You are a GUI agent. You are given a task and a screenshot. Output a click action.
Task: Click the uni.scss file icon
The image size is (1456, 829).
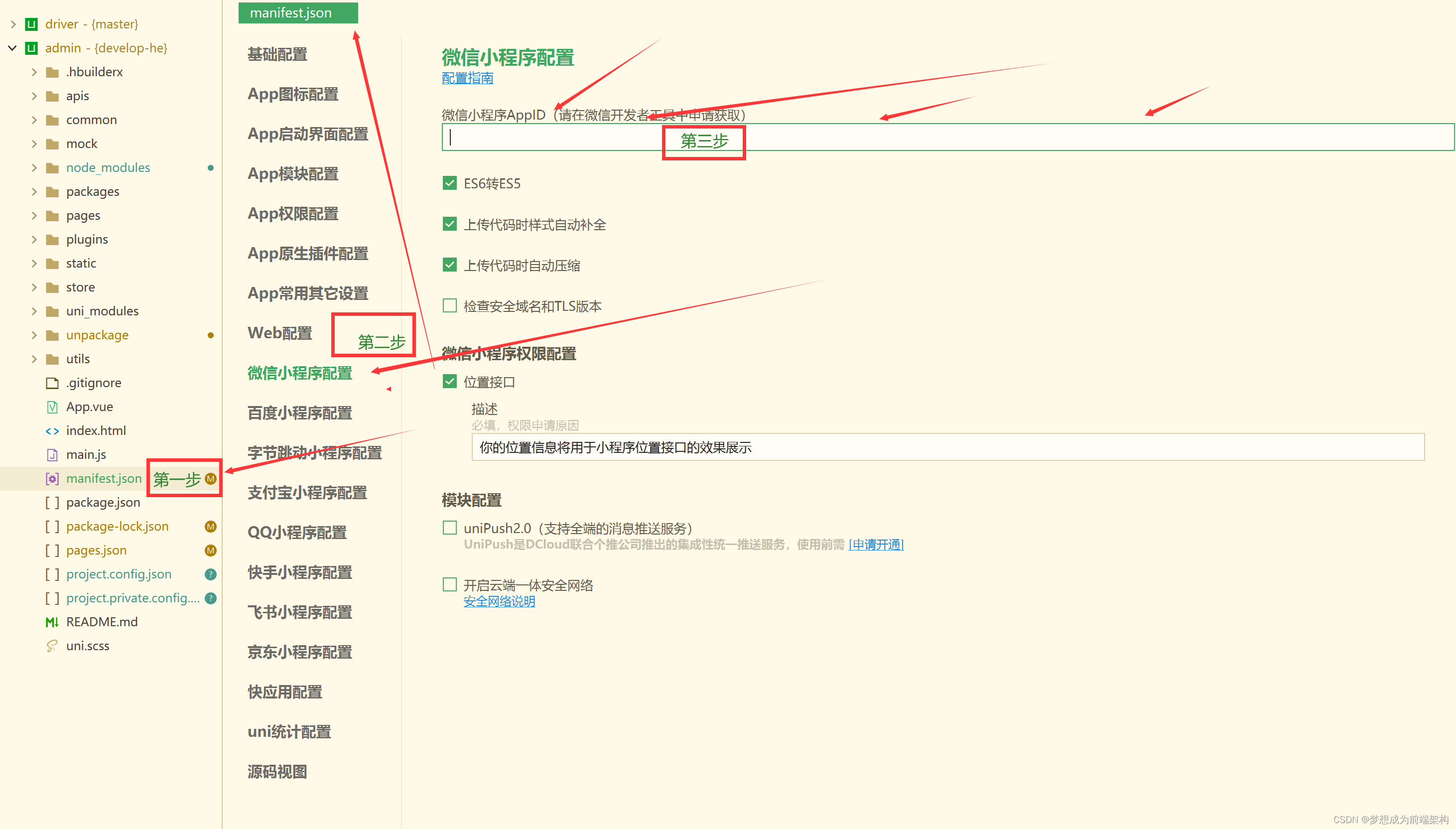click(52, 646)
